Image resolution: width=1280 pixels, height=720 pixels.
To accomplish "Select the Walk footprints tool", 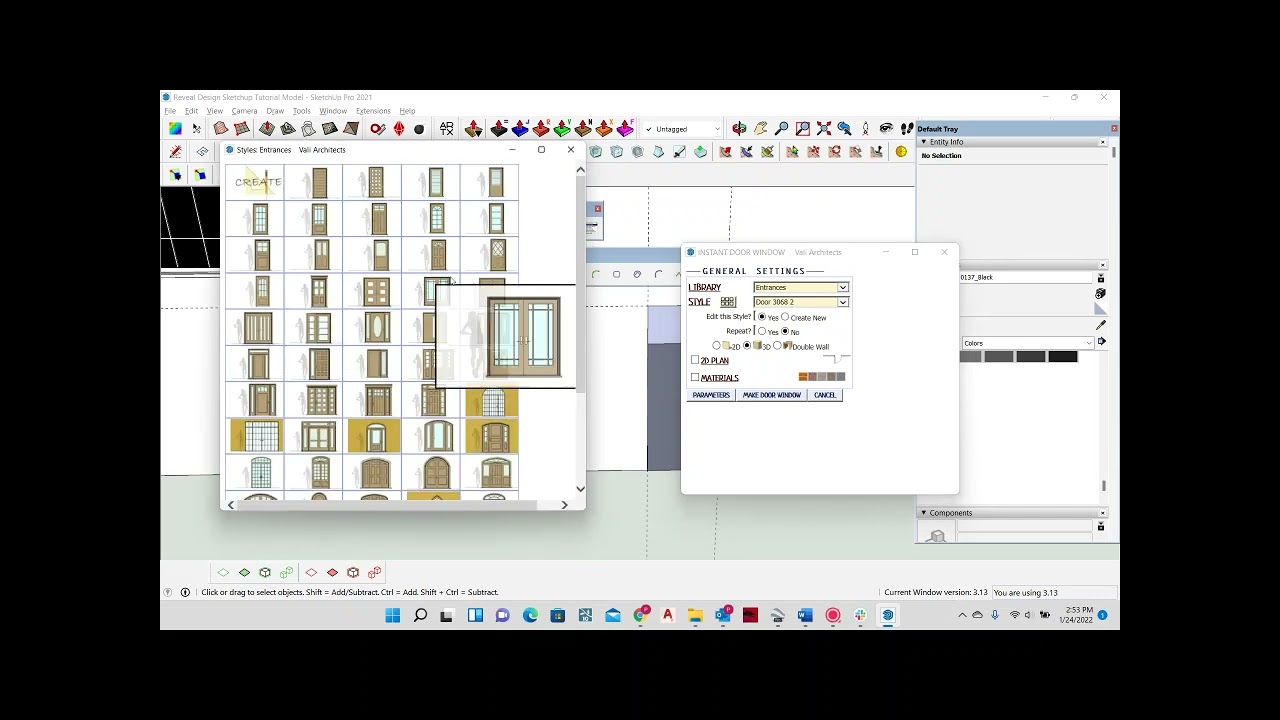I will [x=907, y=129].
